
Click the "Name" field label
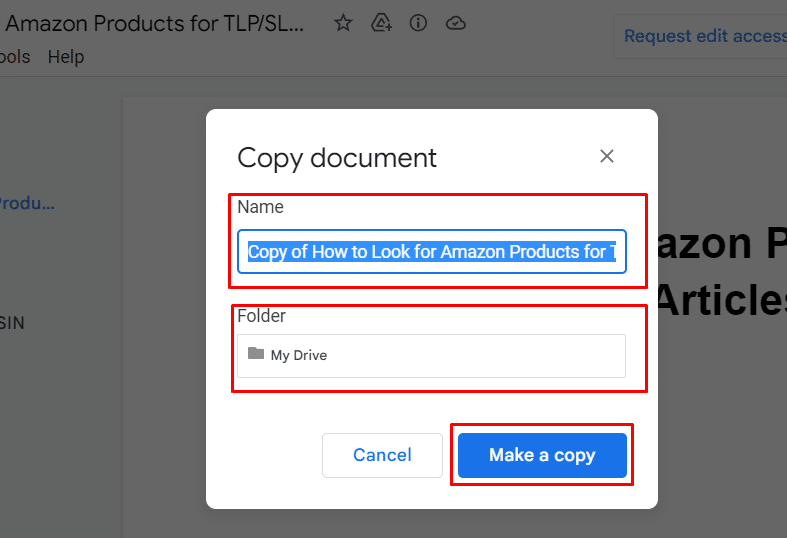260,207
